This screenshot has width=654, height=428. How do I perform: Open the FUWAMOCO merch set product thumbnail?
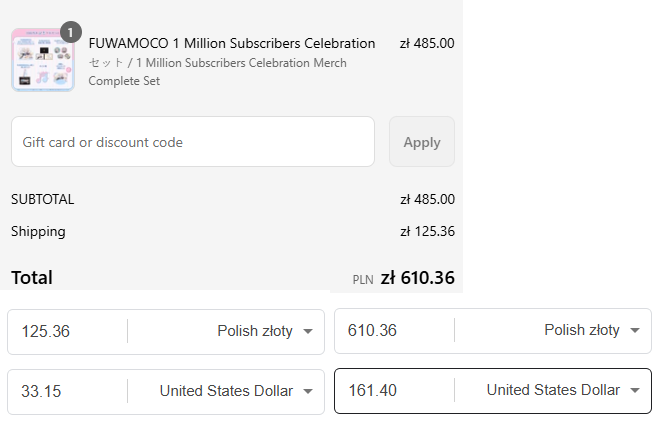click(x=43, y=60)
